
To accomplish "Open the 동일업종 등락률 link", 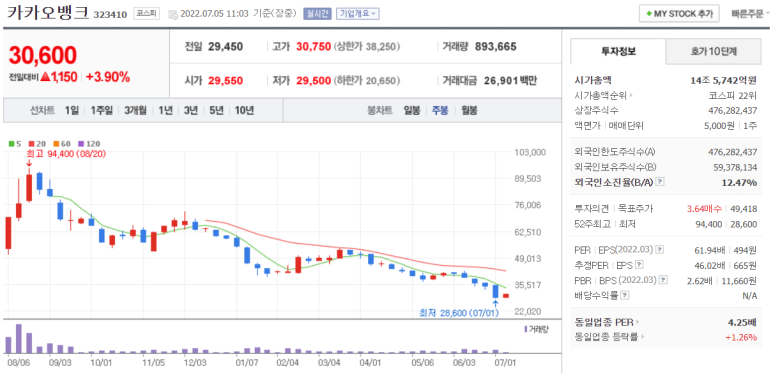I will tap(609, 337).
